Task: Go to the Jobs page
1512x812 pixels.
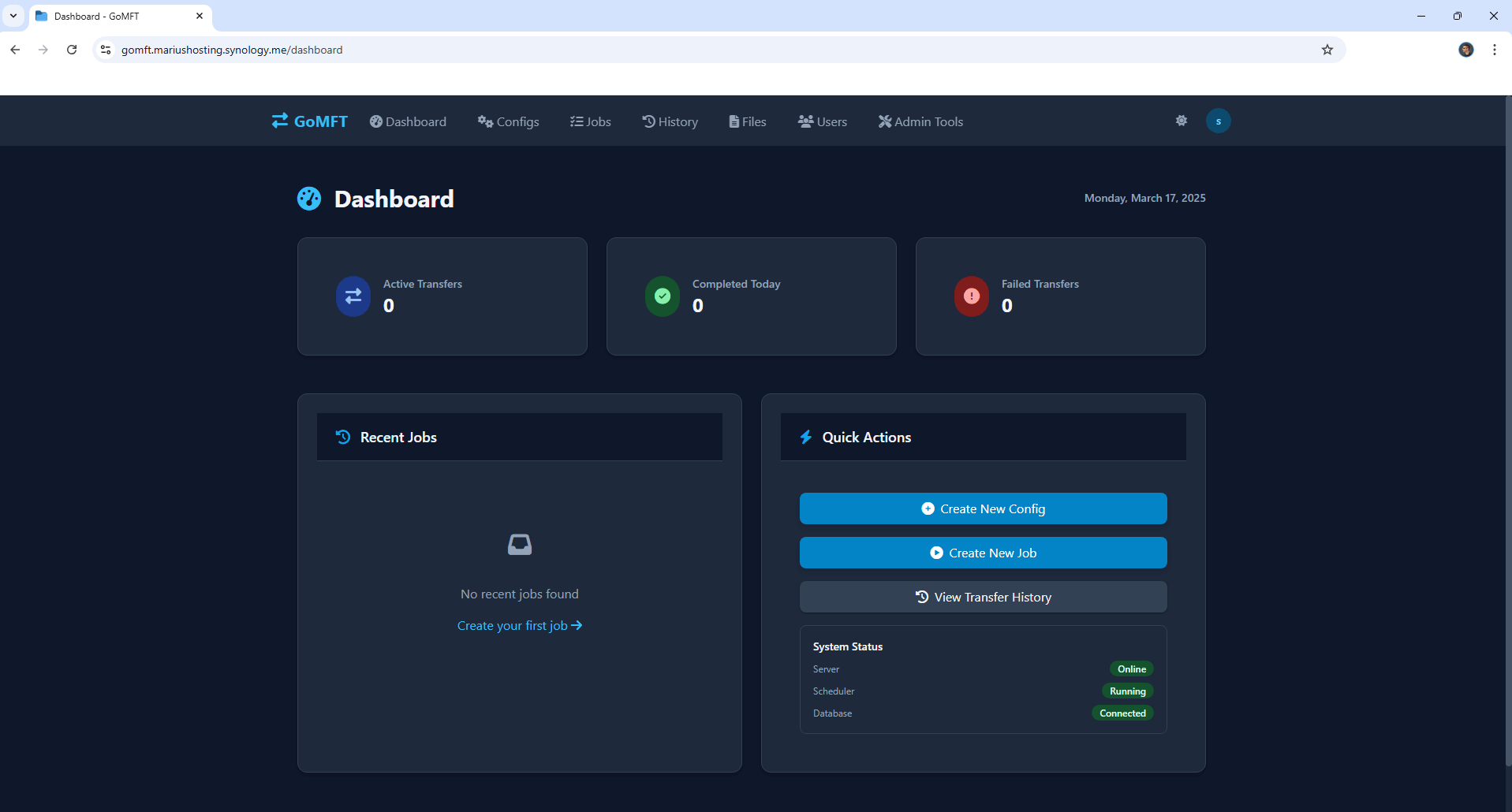Action: [x=590, y=121]
